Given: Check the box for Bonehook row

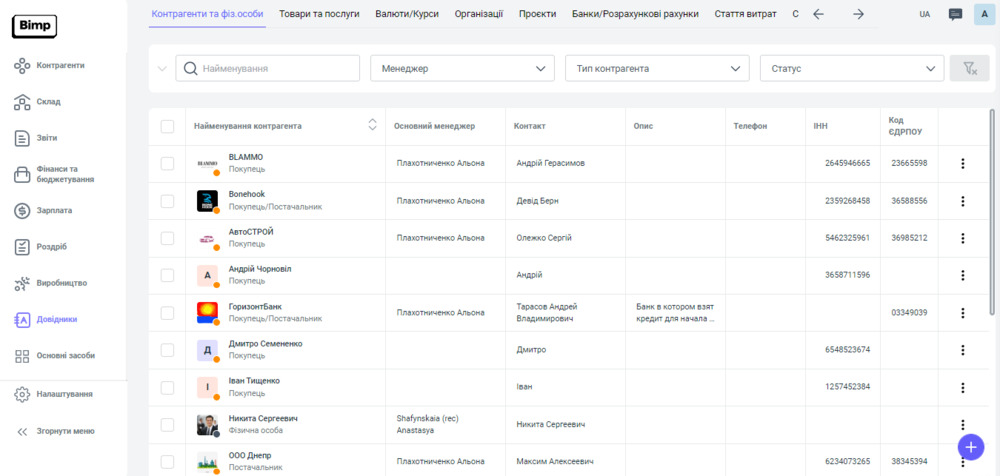Looking at the screenshot, I should [x=167, y=201].
